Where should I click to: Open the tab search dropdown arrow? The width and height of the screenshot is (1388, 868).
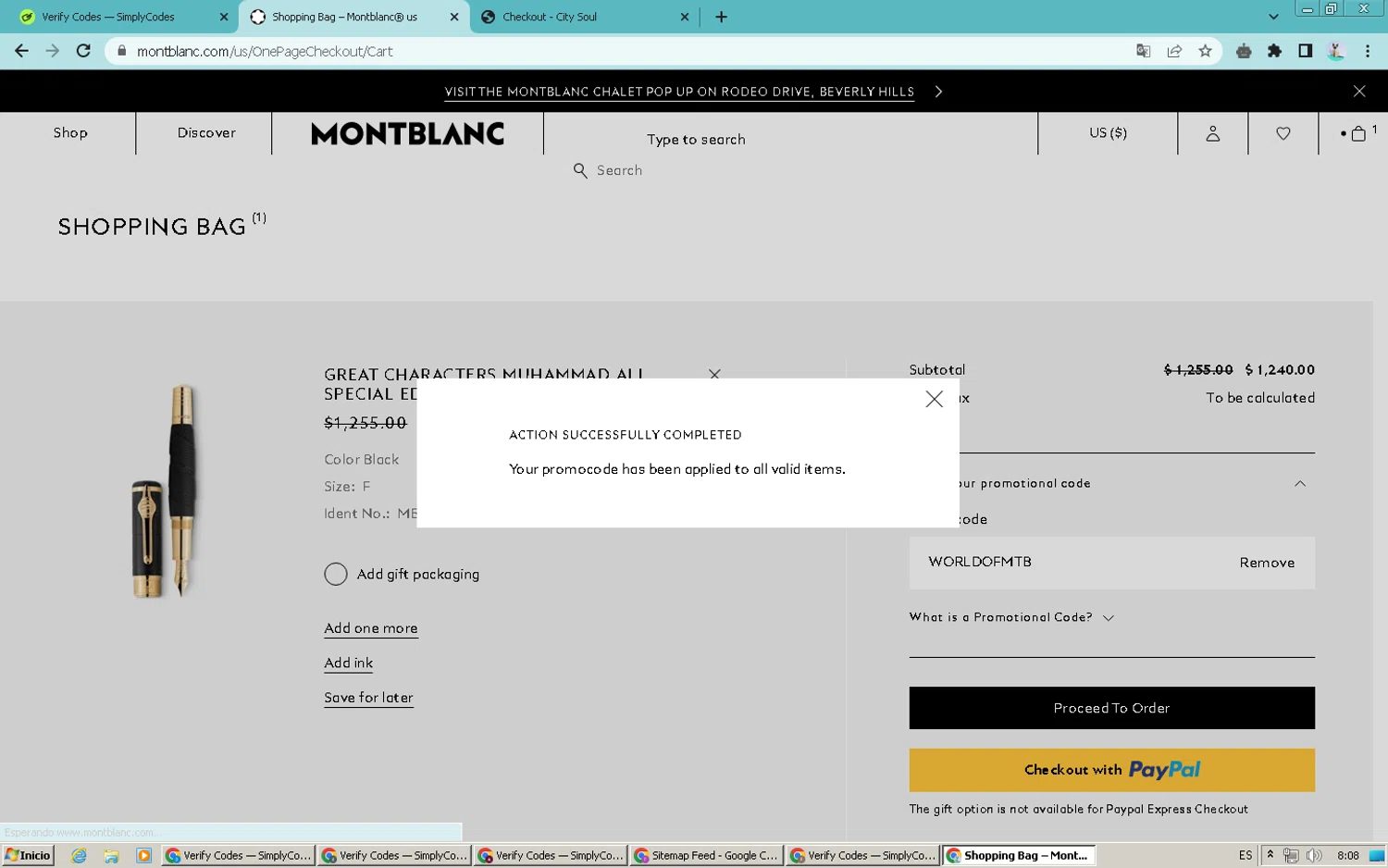click(1273, 17)
